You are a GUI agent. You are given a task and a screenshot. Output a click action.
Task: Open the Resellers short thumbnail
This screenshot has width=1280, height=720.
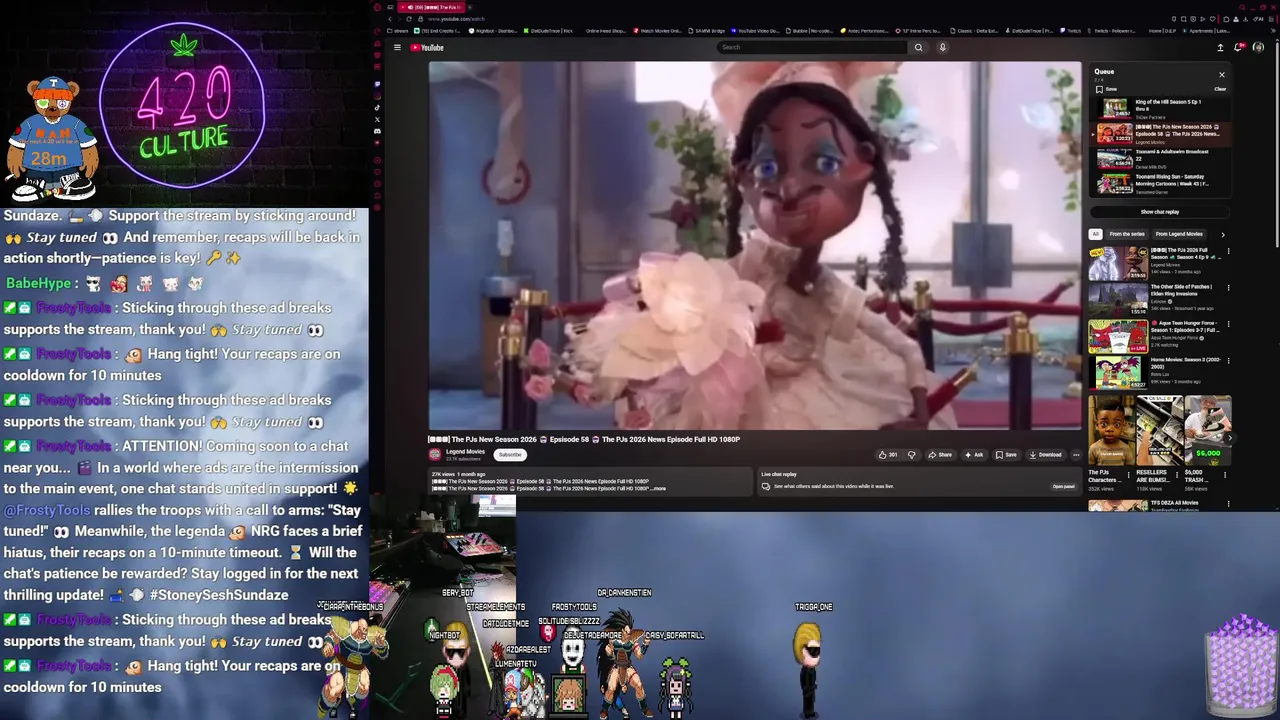pos(1159,430)
